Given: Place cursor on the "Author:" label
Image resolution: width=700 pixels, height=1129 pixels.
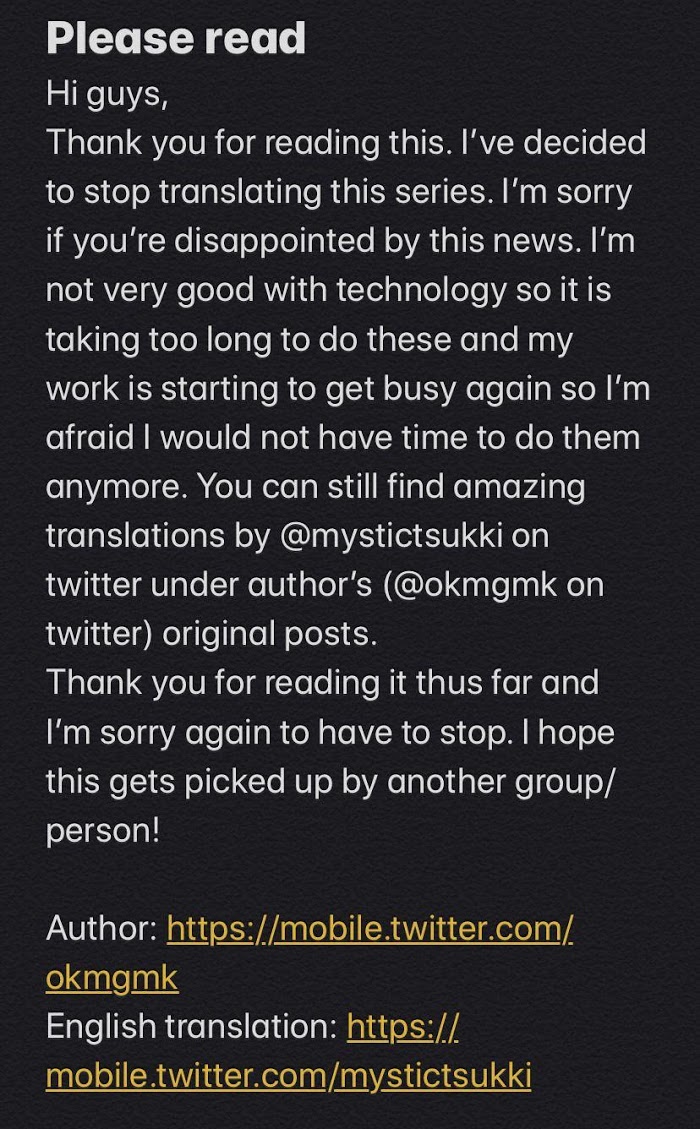Looking at the screenshot, I should [102, 929].
